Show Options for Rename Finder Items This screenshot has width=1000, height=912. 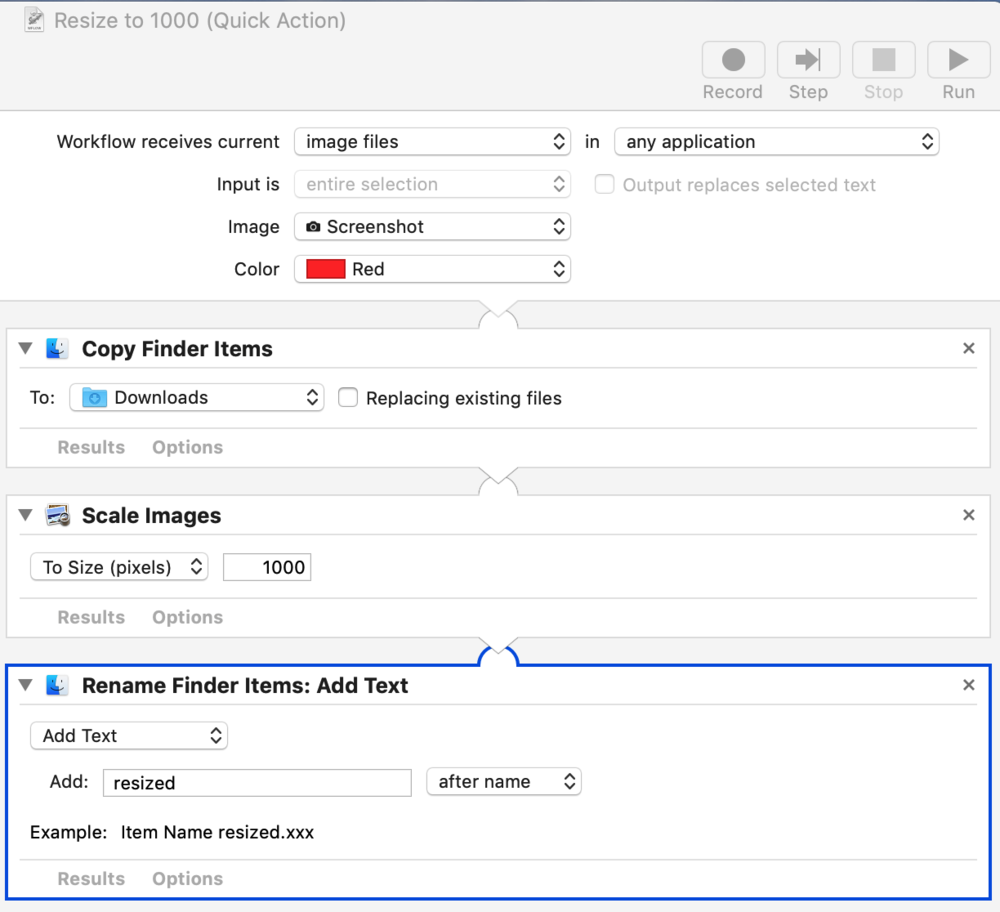pos(188,879)
